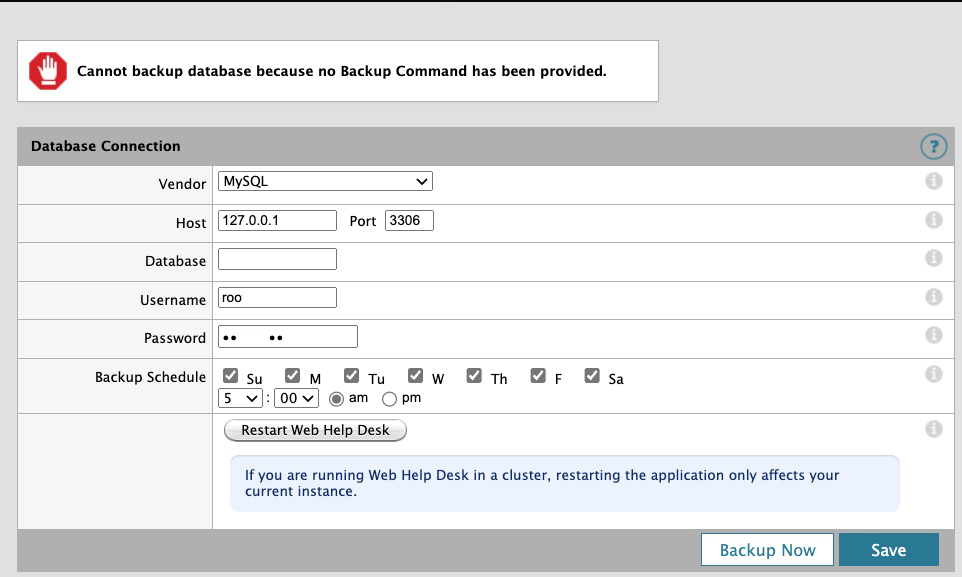The width and height of the screenshot is (962, 577).
Task: Click the Database name input field
Action: point(277,260)
